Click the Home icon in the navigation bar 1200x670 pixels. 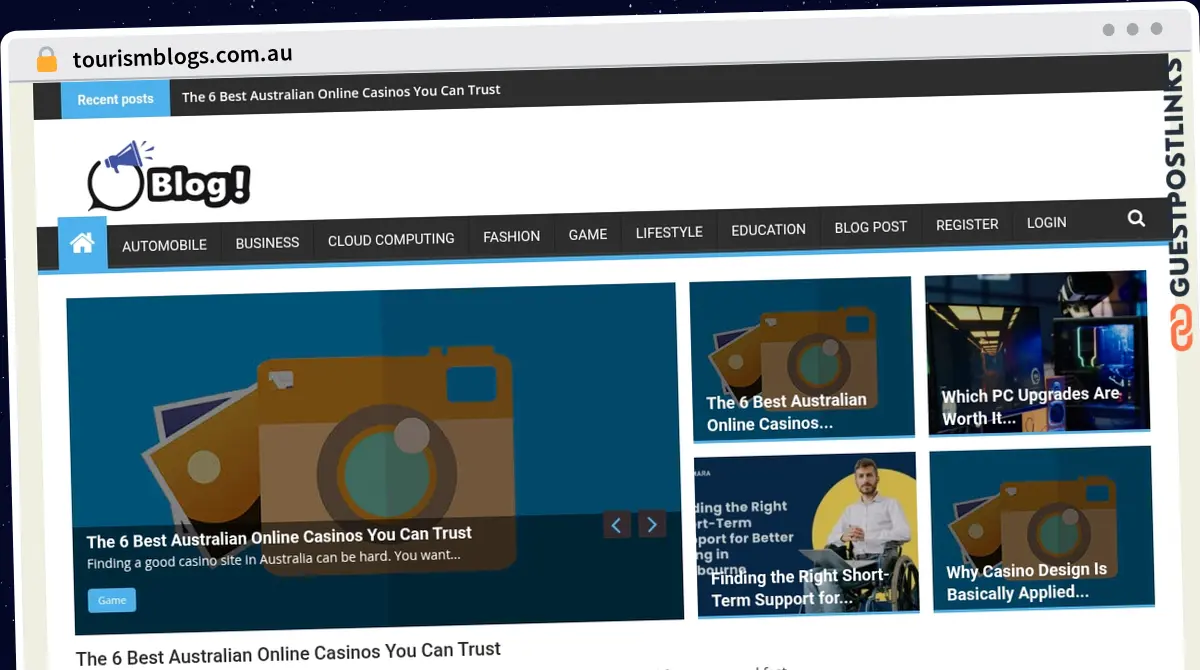pyautogui.click(x=82, y=243)
